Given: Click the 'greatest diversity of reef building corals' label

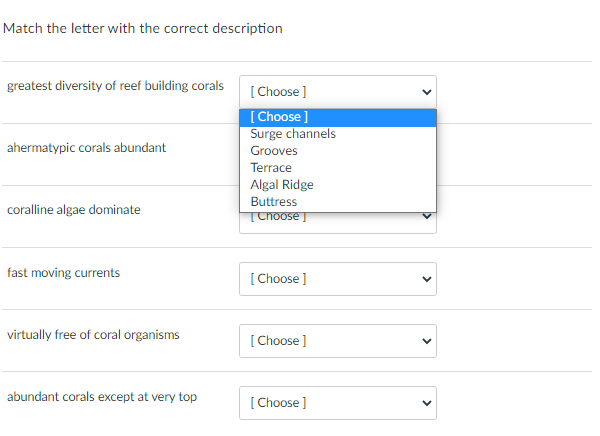Looking at the screenshot, I should (115, 85).
